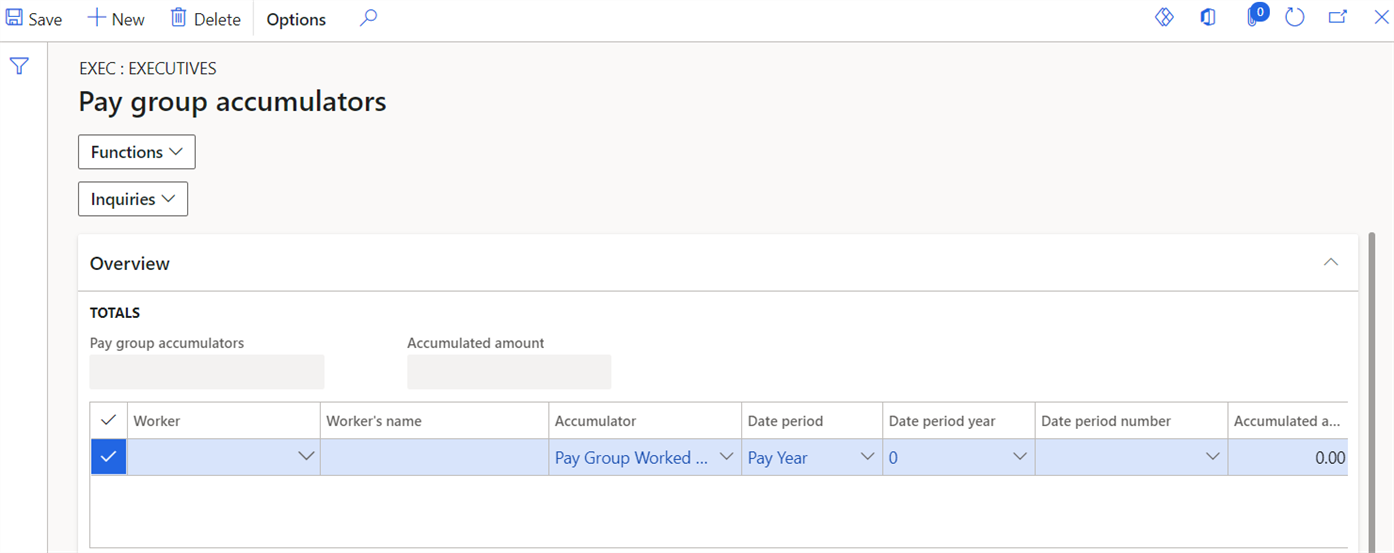
Task: Open the Date period number dropdown
Action: (x=1213, y=457)
